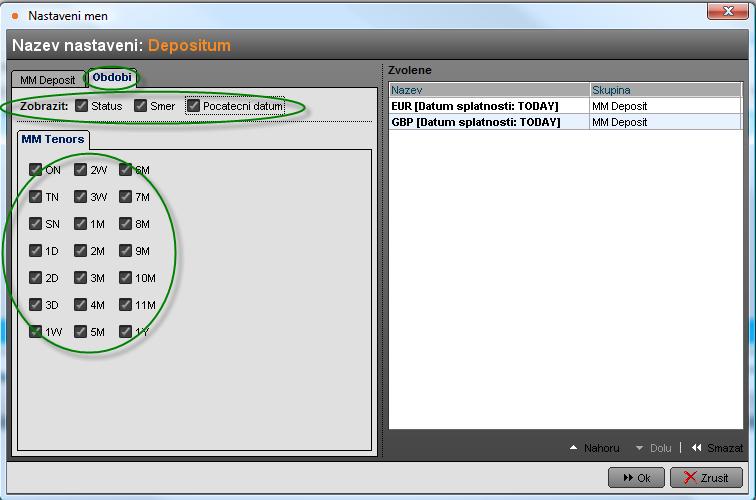This screenshot has height=500, width=756.
Task: Sort by the Nazev column header
Action: click(489, 90)
